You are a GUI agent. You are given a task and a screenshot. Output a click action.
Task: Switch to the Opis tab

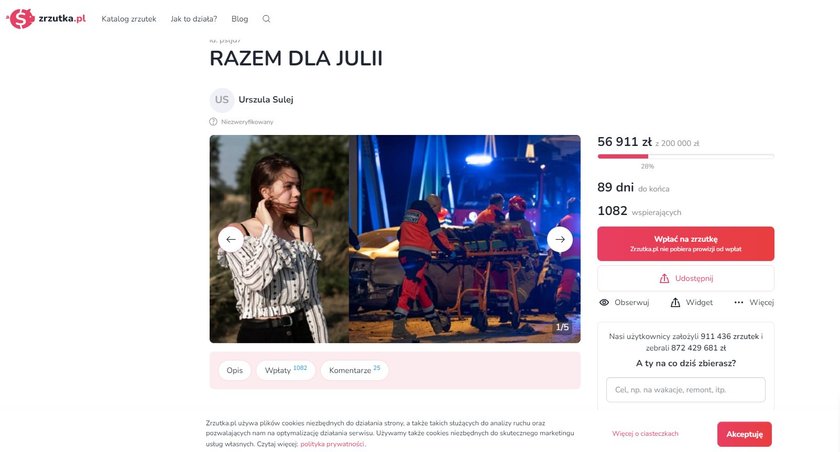pos(235,370)
